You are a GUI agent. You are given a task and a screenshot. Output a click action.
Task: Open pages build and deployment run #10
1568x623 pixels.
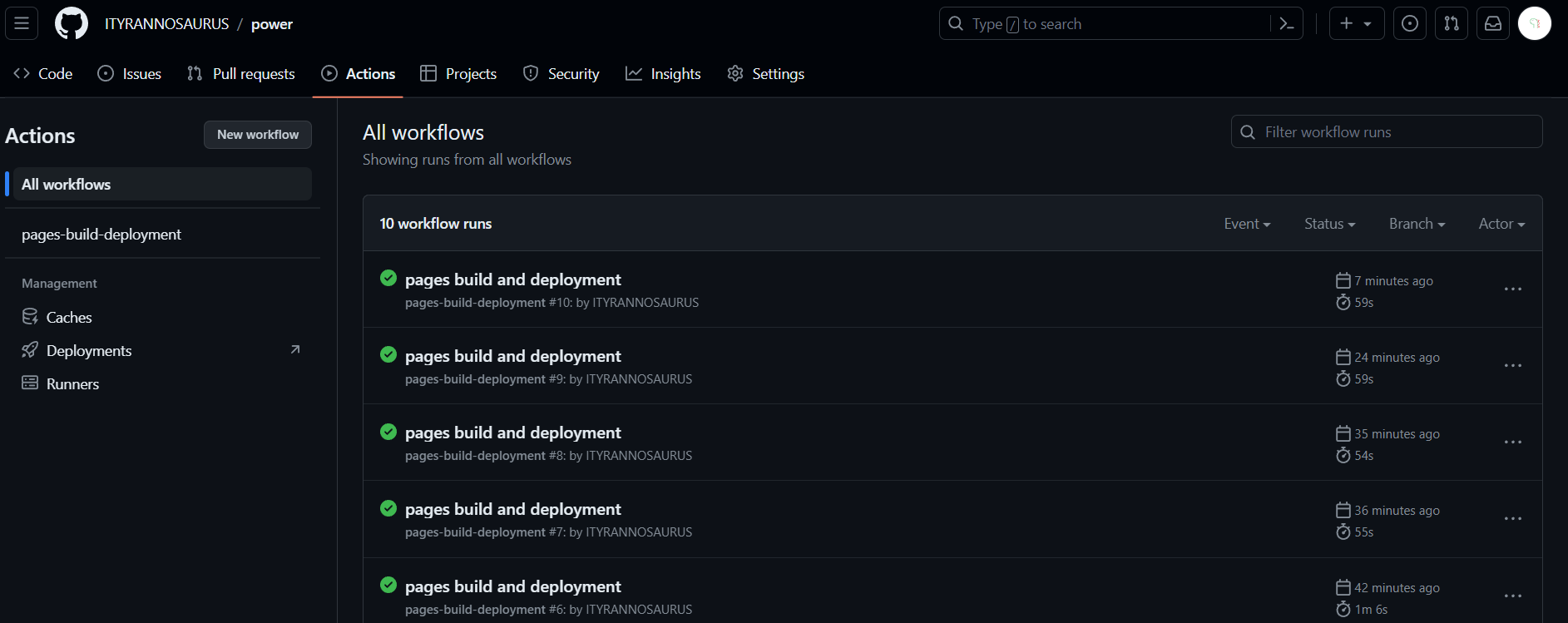(x=512, y=279)
